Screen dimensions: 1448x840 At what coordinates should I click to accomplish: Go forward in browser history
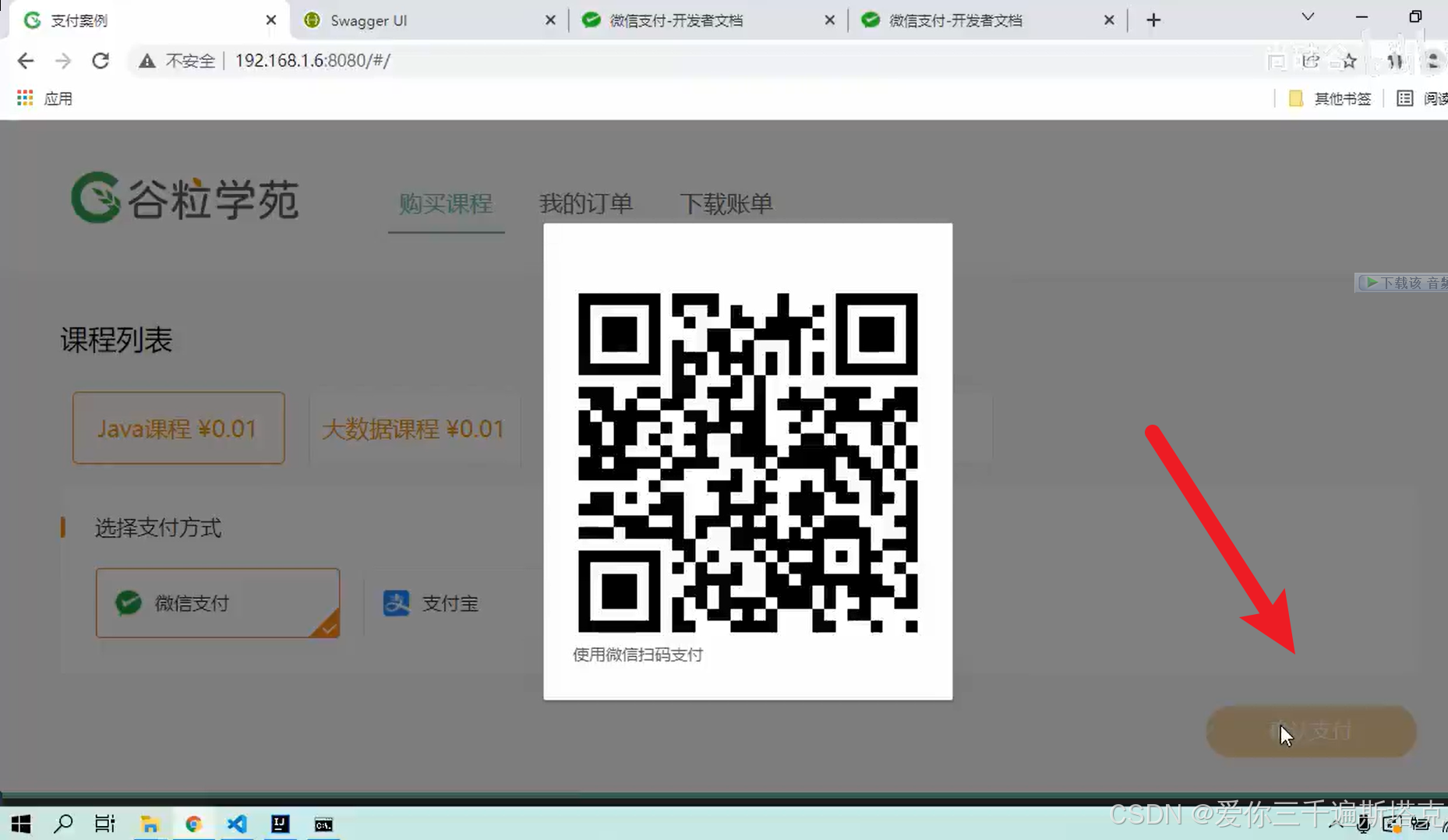63,61
